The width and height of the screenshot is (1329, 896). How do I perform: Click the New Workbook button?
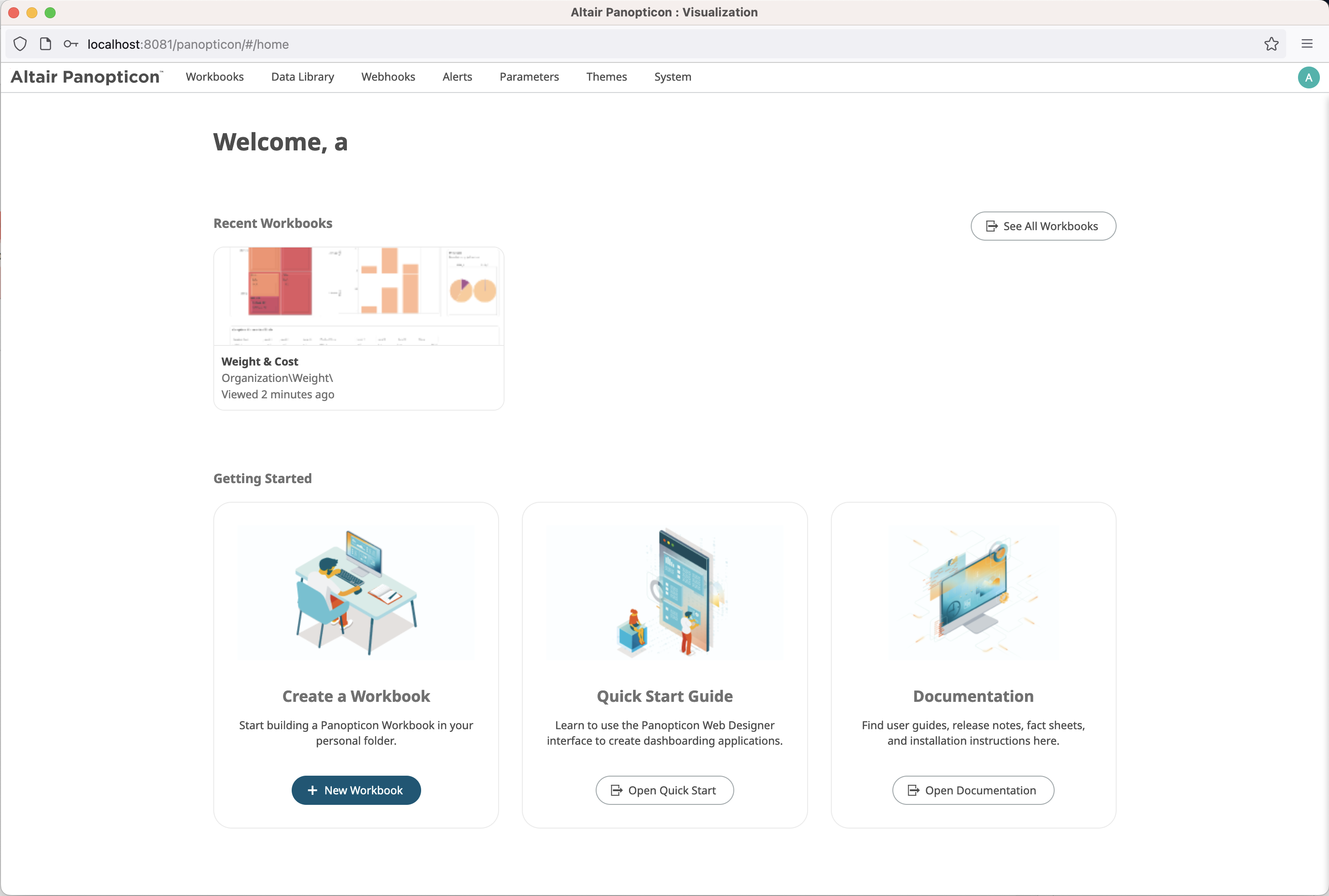click(x=356, y=790)
